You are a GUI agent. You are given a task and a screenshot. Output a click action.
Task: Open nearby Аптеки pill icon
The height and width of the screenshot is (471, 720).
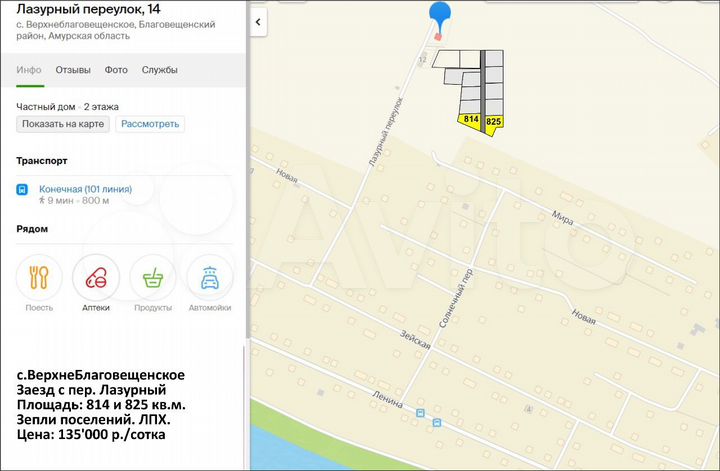point(96,277)
